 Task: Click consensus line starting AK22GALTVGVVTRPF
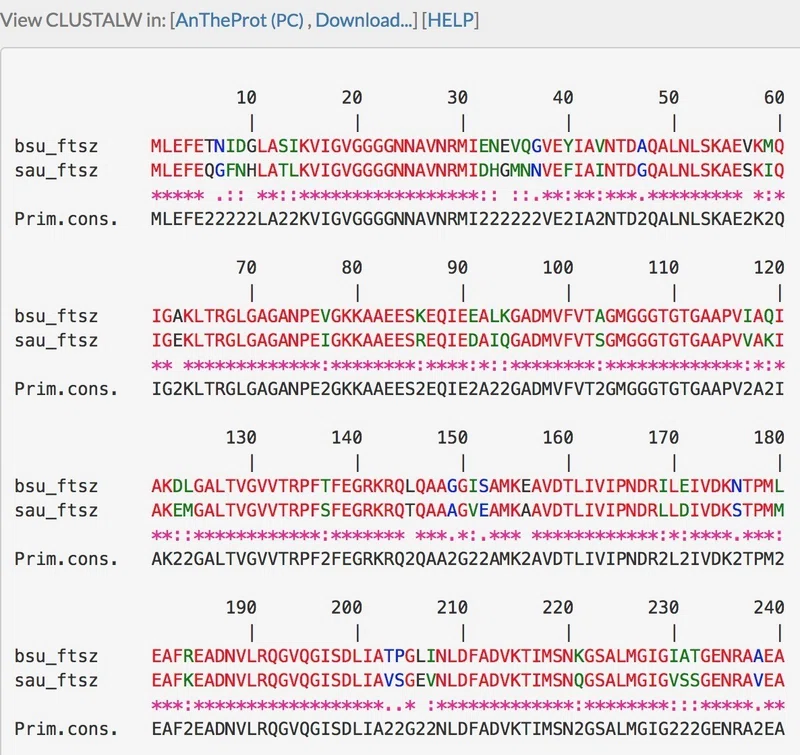(467, 559)
